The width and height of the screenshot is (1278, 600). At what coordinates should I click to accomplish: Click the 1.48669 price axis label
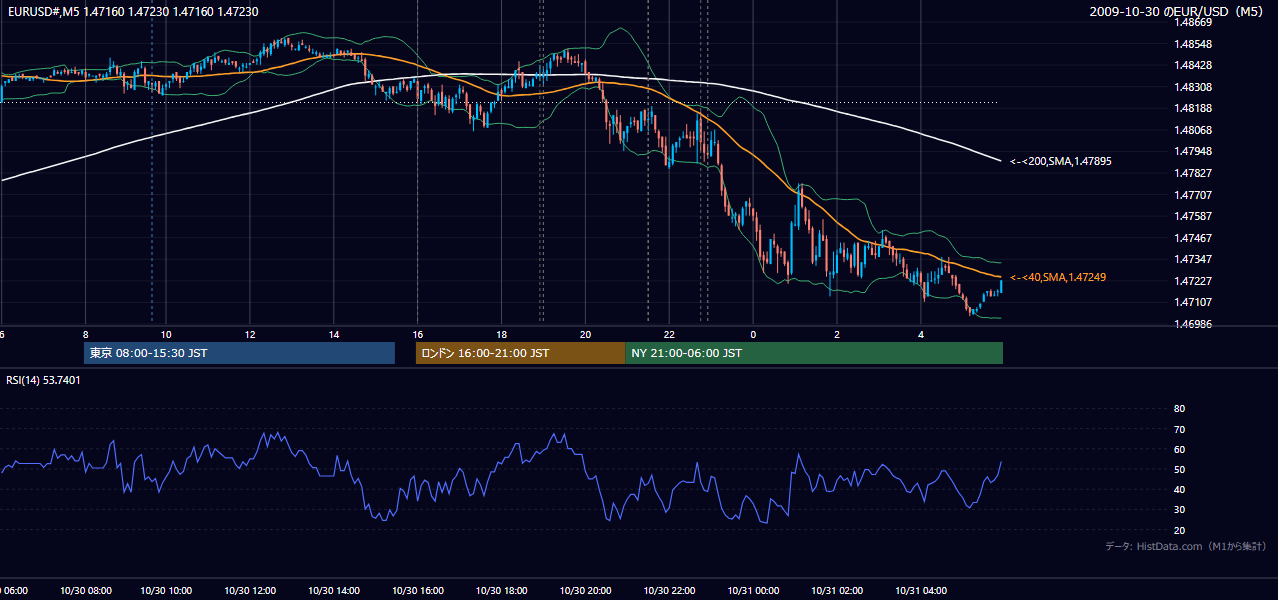click(1192, 22)
